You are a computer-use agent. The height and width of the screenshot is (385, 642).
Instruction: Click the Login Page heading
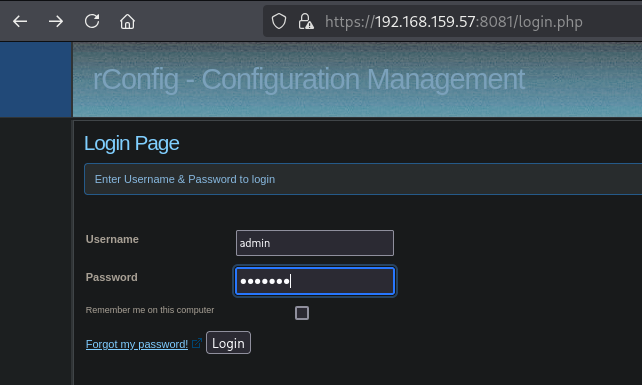click(x=132, y=143)
